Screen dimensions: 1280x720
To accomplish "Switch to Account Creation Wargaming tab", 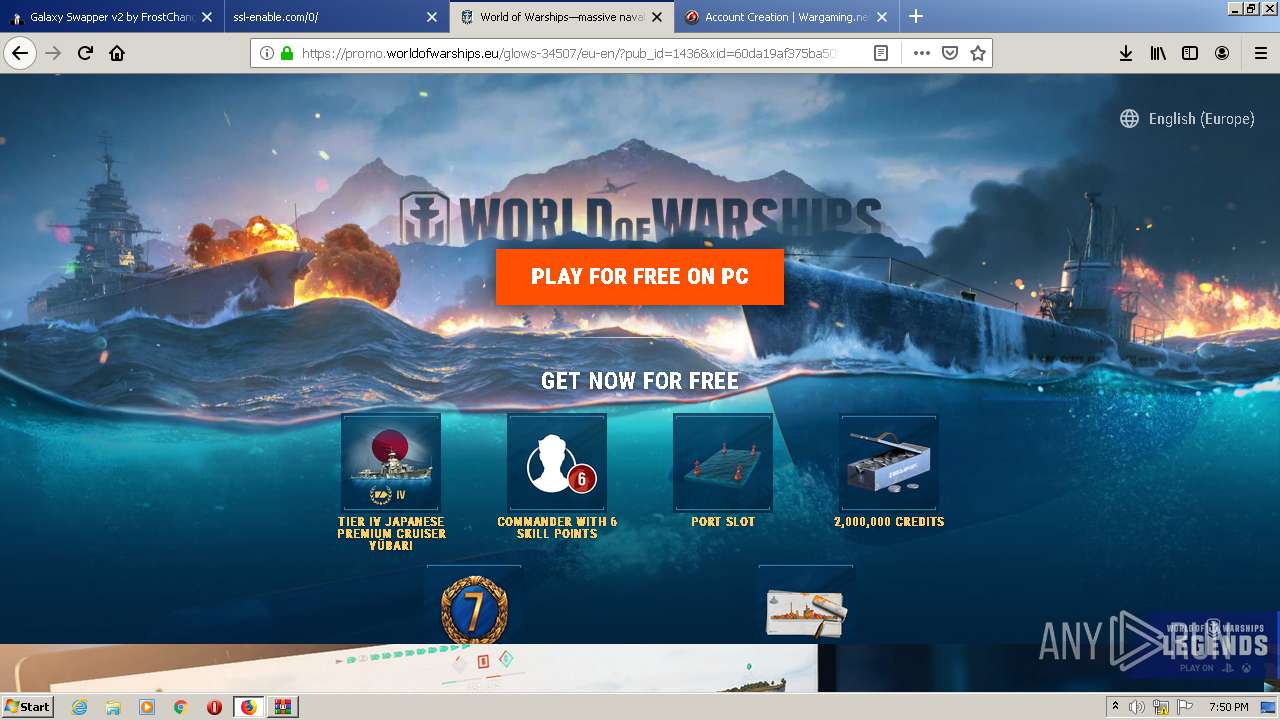I will coord(786,17).
